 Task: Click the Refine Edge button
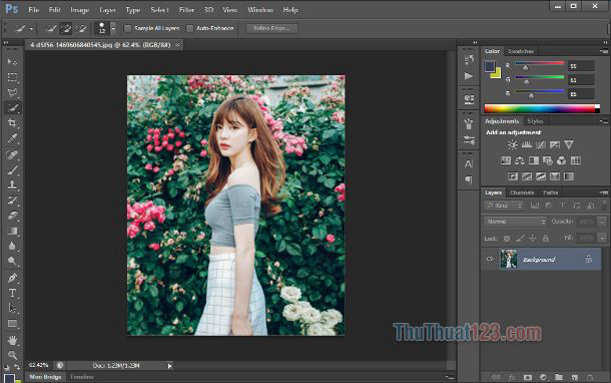(271, 28)
